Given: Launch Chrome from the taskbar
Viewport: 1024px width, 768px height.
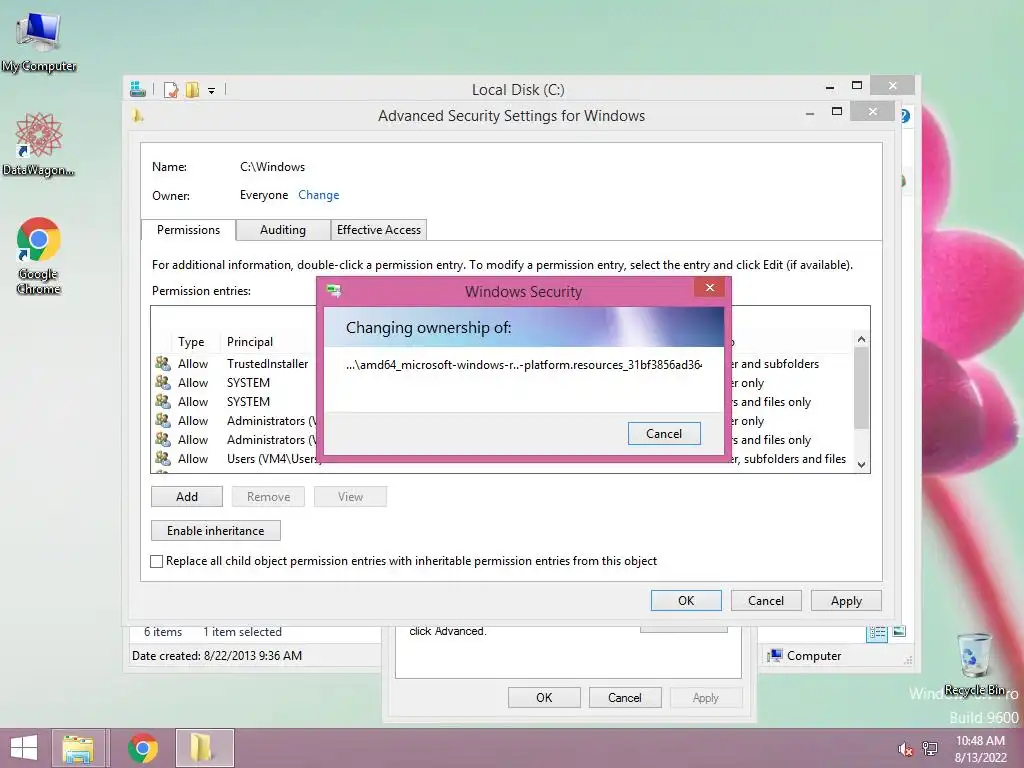Looking at the screenshot, I should [143, 748].
